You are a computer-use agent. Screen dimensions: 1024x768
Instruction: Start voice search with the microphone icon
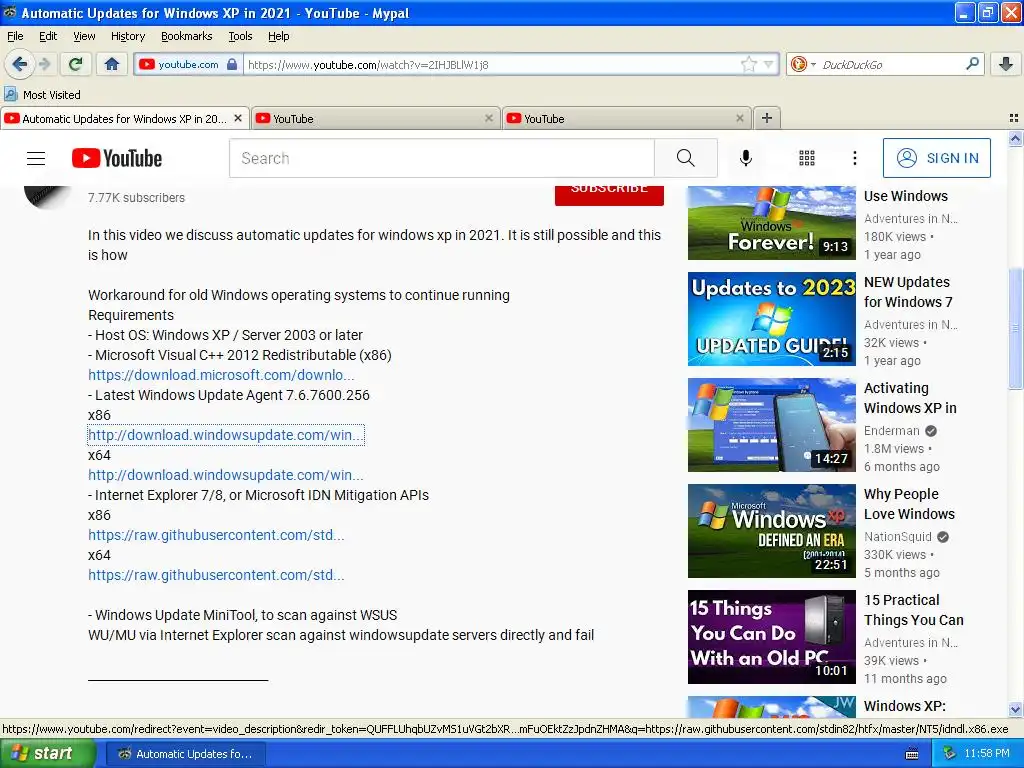(x=746, y=158)
